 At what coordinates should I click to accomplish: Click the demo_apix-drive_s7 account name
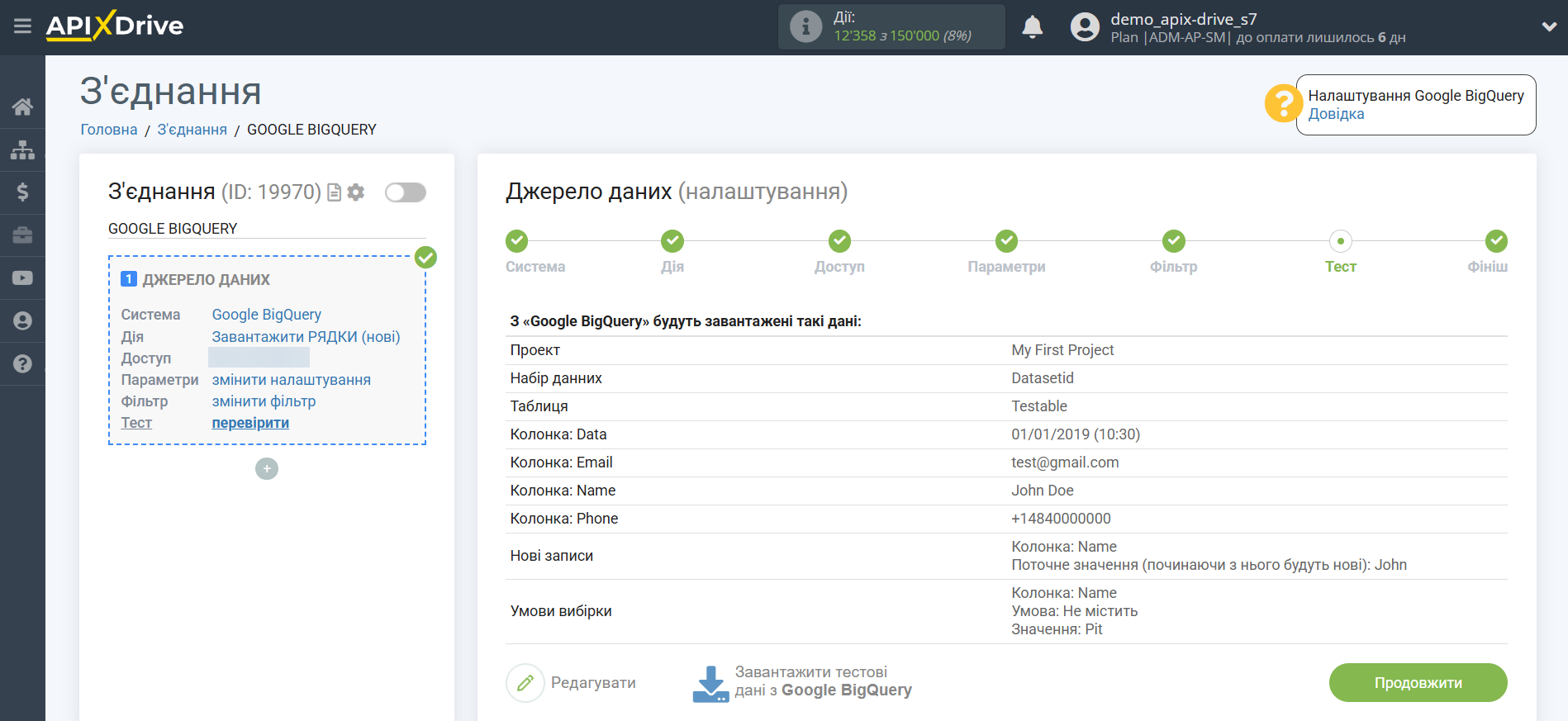tap(1183, 19)
